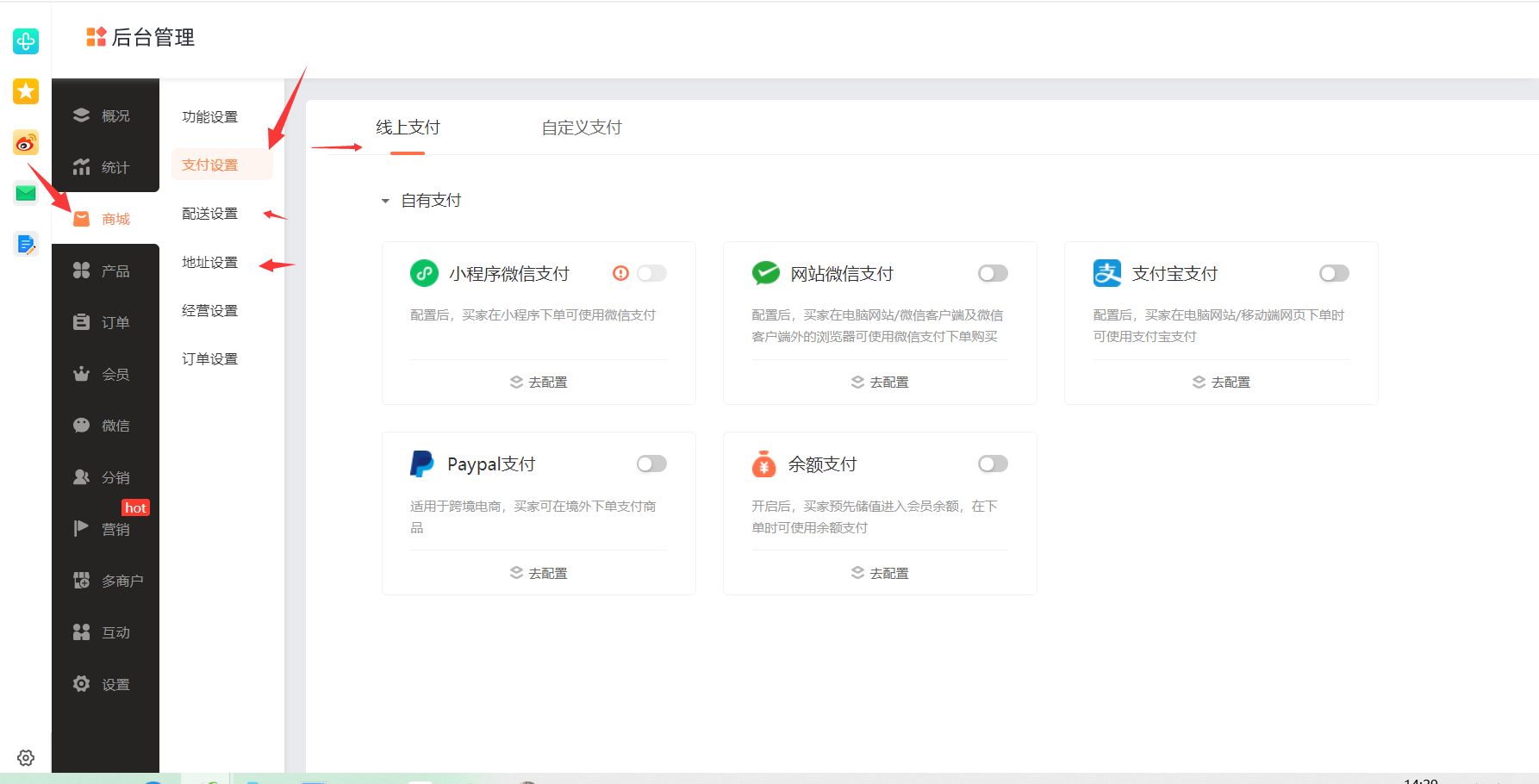Enable the 网站微信支付 switch

[994, 273]
